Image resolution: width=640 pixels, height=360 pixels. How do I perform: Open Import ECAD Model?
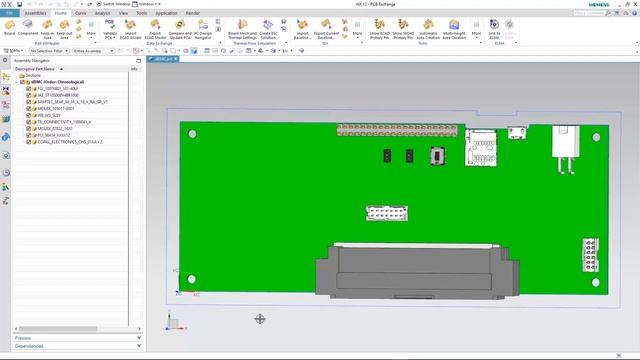pos(131,29)
